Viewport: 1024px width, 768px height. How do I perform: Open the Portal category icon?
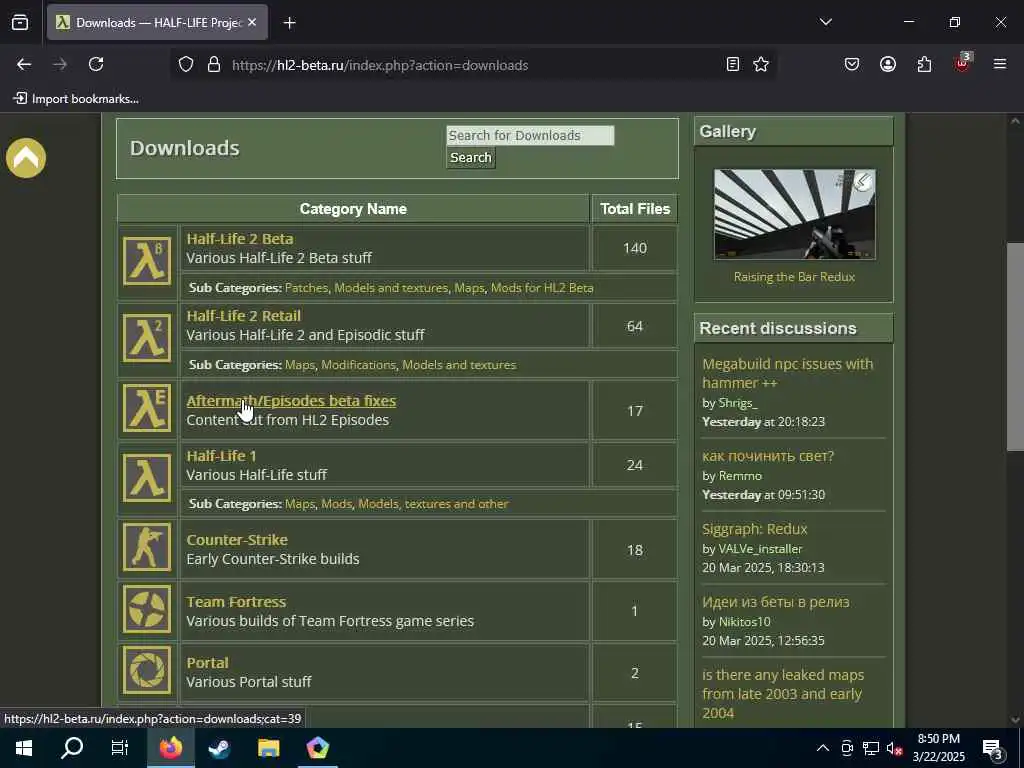(147, 670)
